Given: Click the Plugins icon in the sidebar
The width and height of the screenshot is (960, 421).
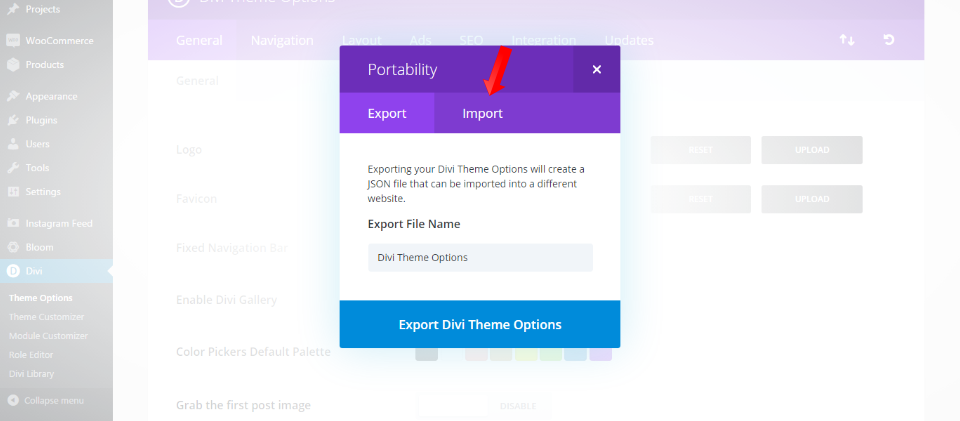Looking at the screenshot, I should (13, 120).
